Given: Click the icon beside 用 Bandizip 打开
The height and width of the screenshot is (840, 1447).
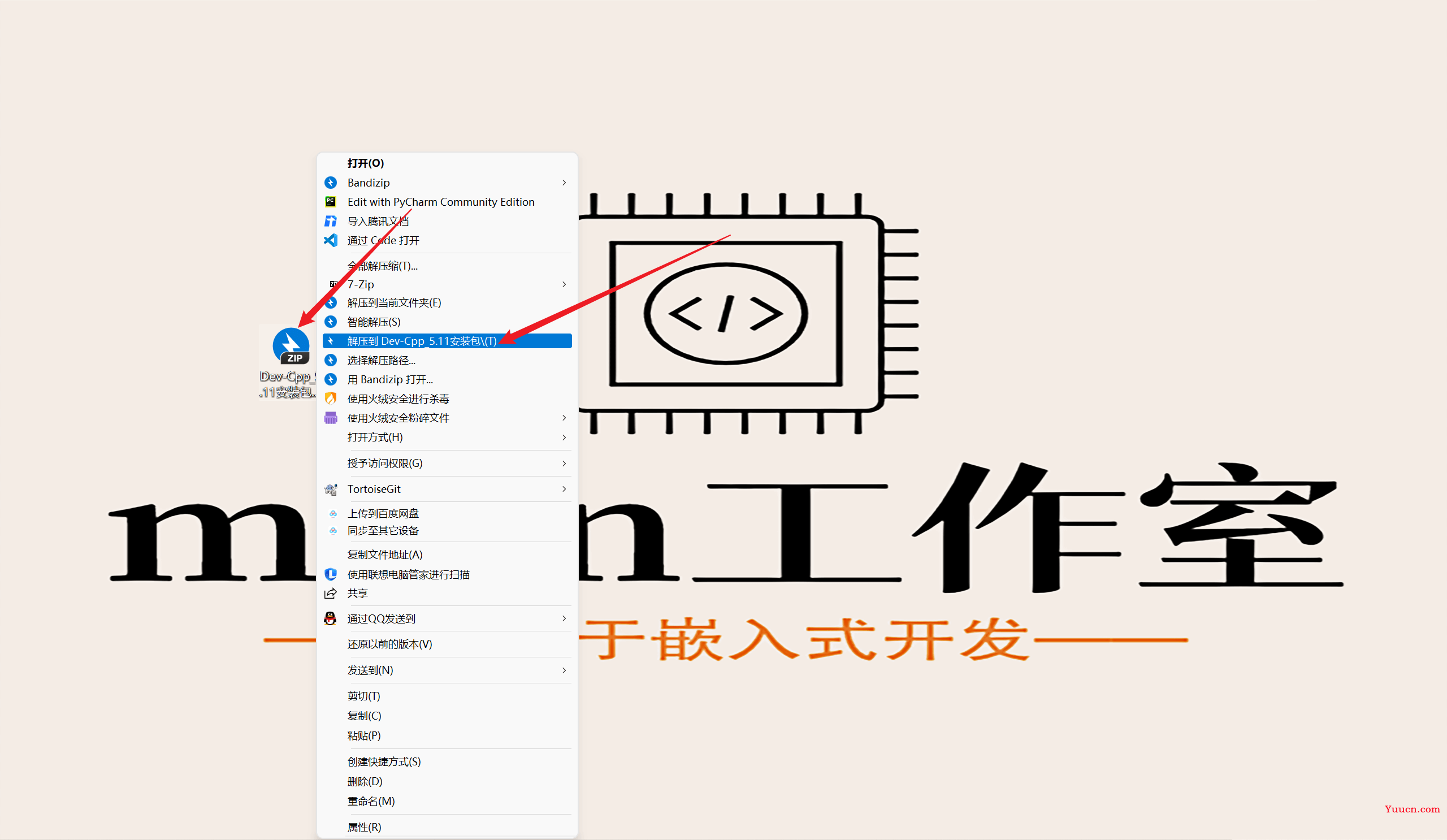Looking at the screenshot, I should click(331, 379).
